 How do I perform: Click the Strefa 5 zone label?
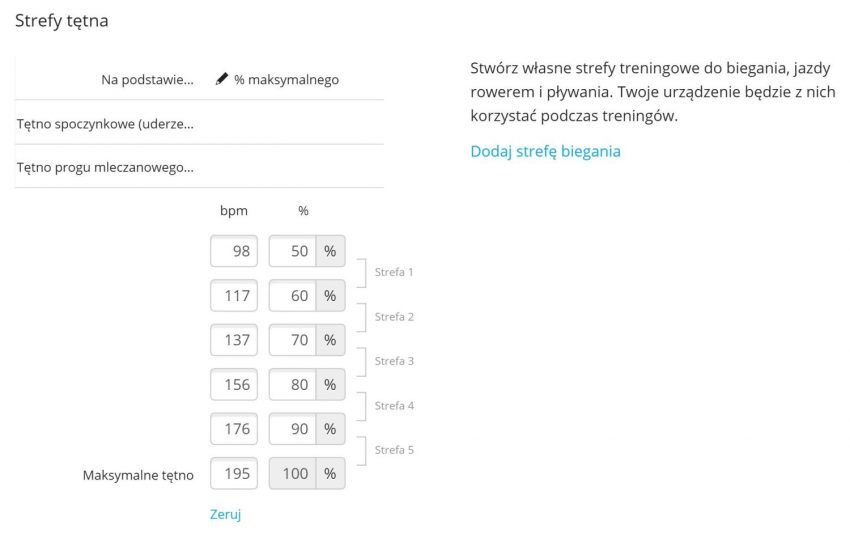click(394, 450)
